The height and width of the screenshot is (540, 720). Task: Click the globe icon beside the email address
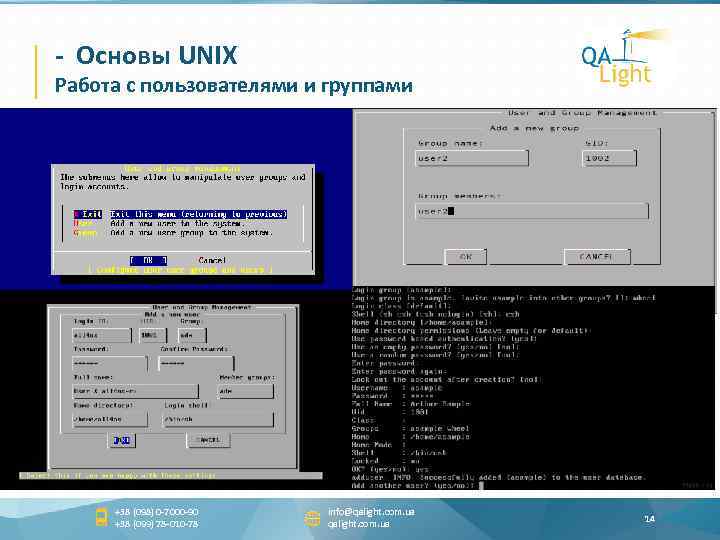coord(312,518)
